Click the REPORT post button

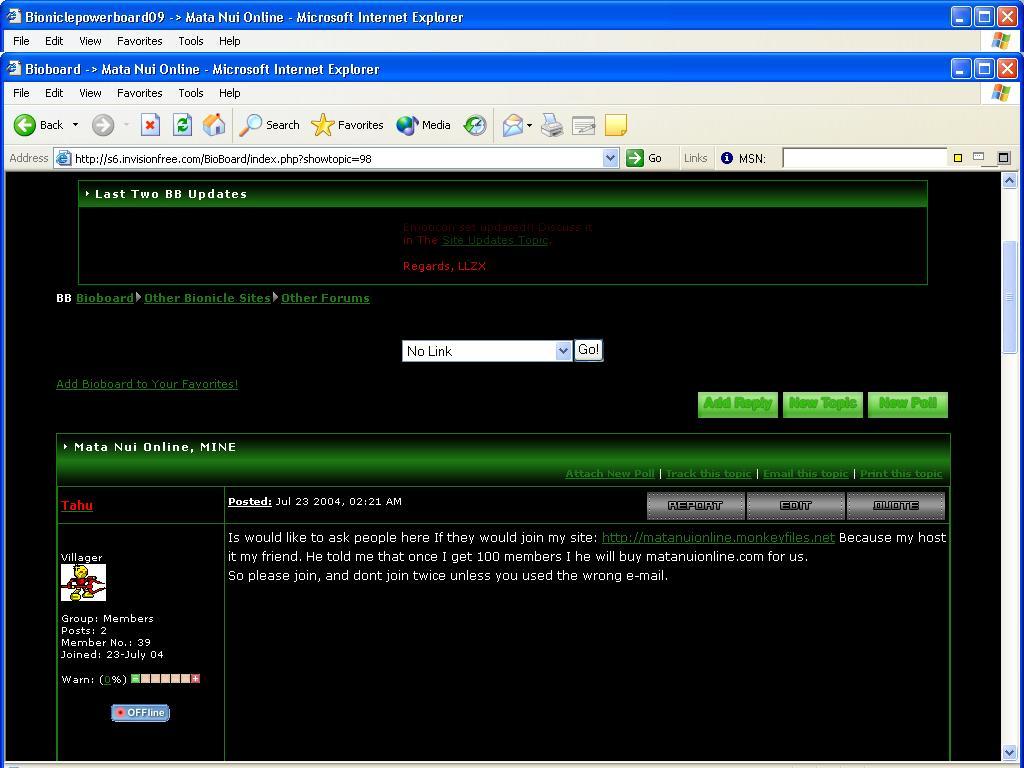pos(696,505)
